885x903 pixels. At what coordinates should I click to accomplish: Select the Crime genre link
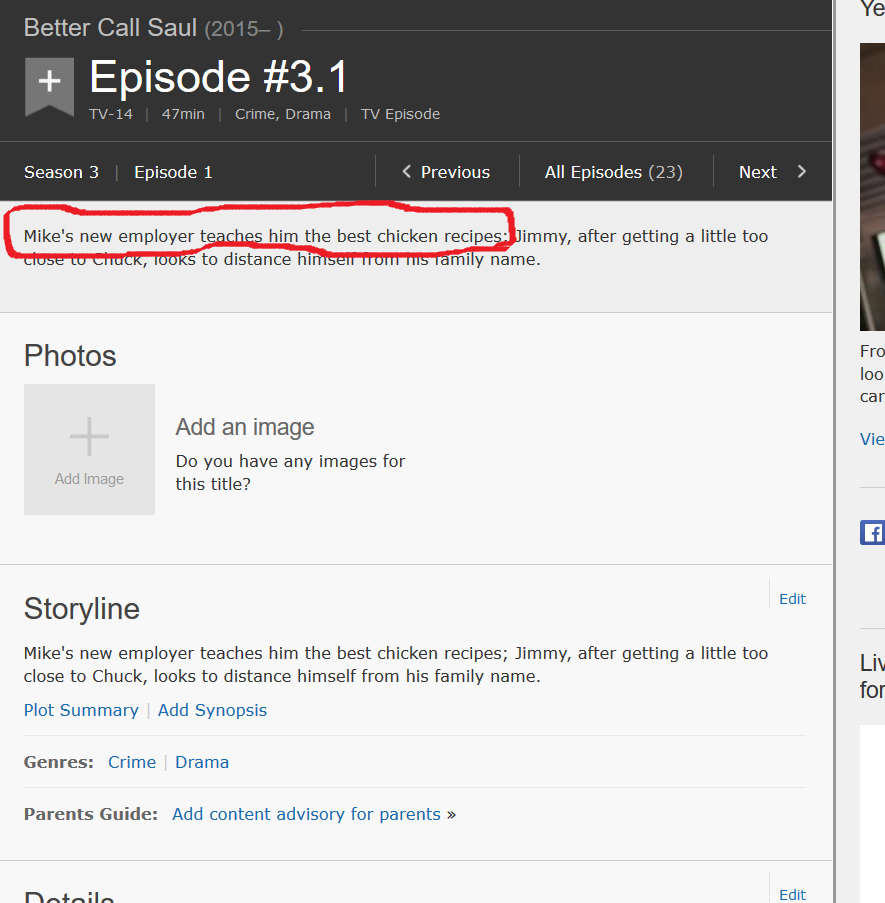tap(132, 762)
